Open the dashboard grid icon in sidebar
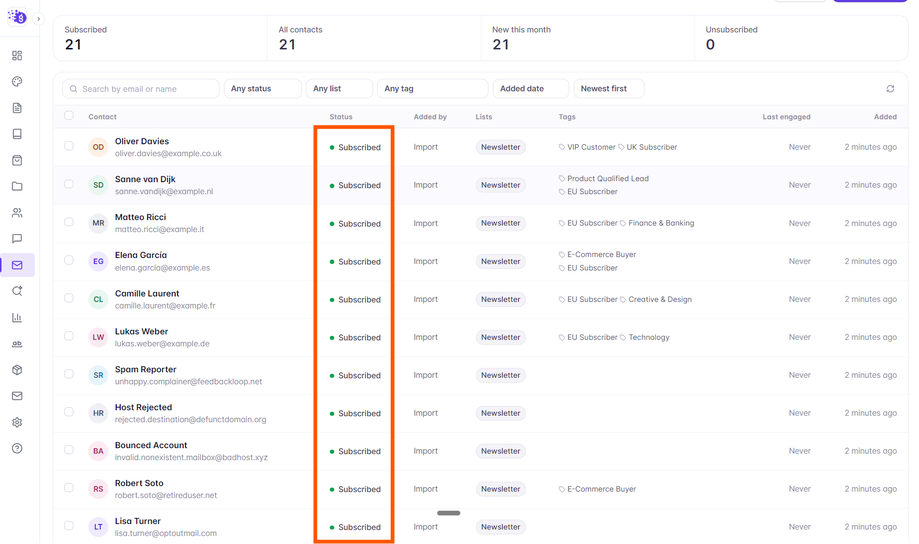The height and width of the screenshot is (544, 919). [x=17, y=56]
